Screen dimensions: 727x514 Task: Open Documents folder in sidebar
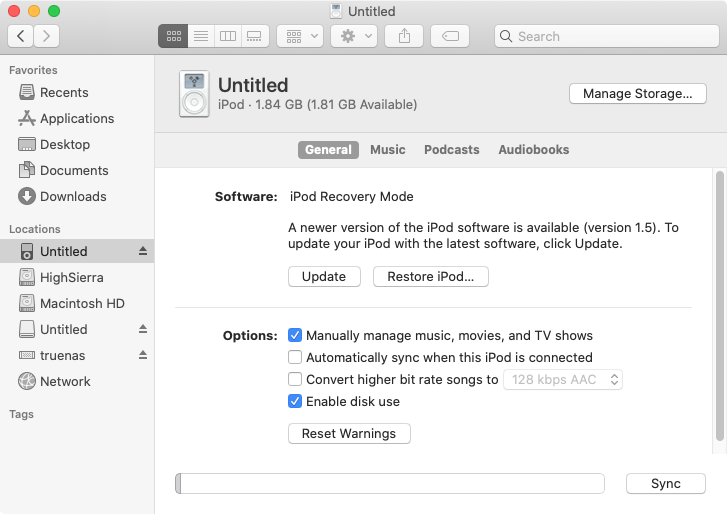[x=77, y=171]
